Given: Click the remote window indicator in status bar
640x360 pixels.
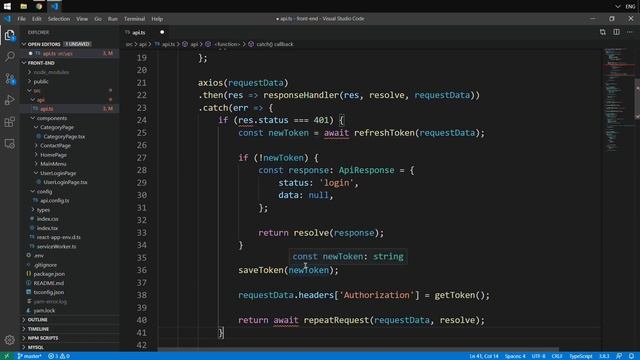Looking at the screenshot, I should pyautogui.click(x=7, y=356).
